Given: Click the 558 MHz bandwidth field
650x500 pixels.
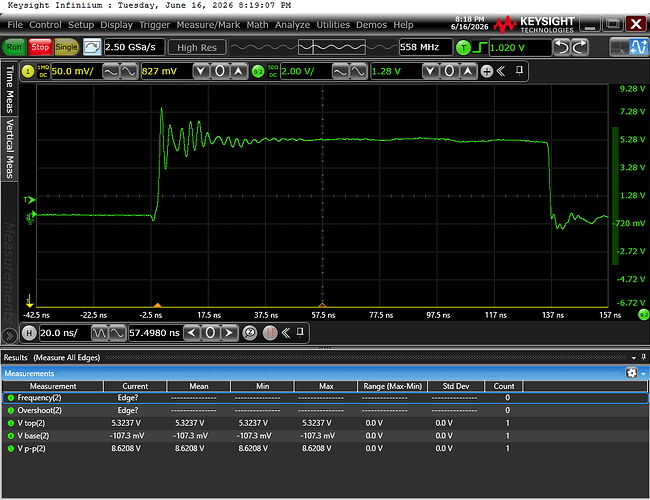Looking at the screenshot, I should [425, 47].
